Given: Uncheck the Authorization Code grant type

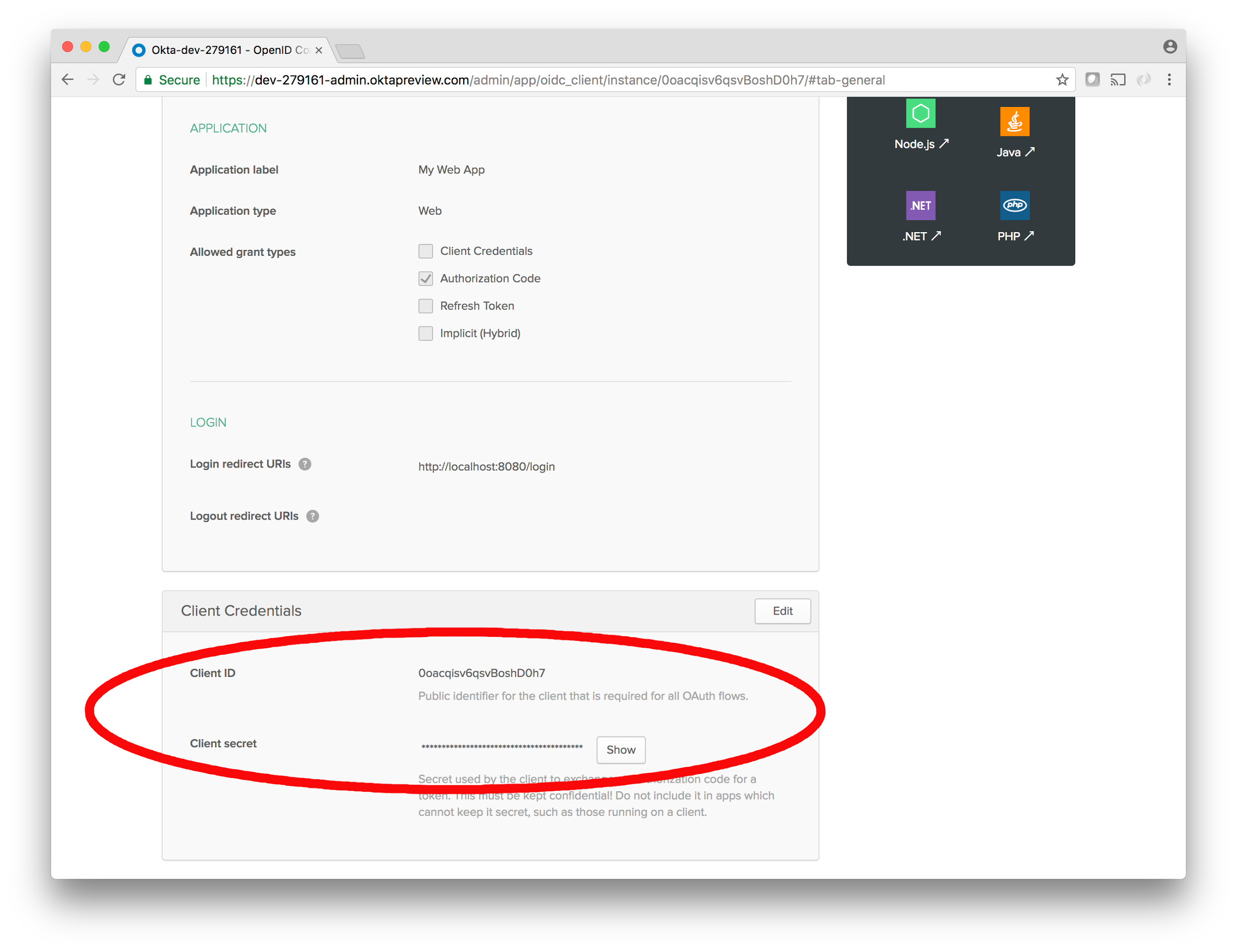Looking at the screenshot, I should [426, 279].
